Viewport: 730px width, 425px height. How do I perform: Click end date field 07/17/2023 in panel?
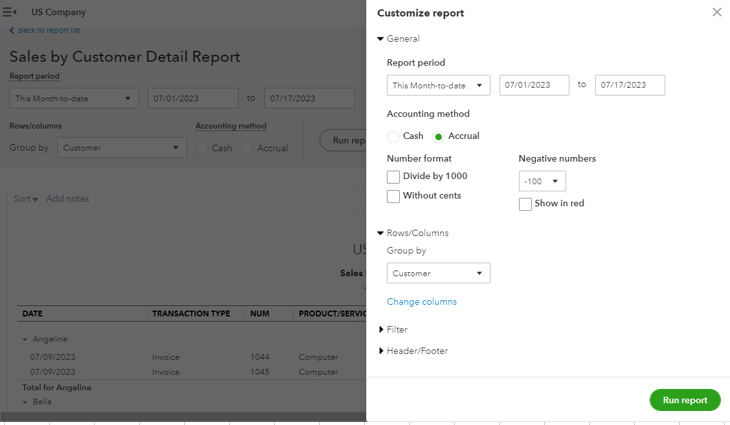coord(629,85)
